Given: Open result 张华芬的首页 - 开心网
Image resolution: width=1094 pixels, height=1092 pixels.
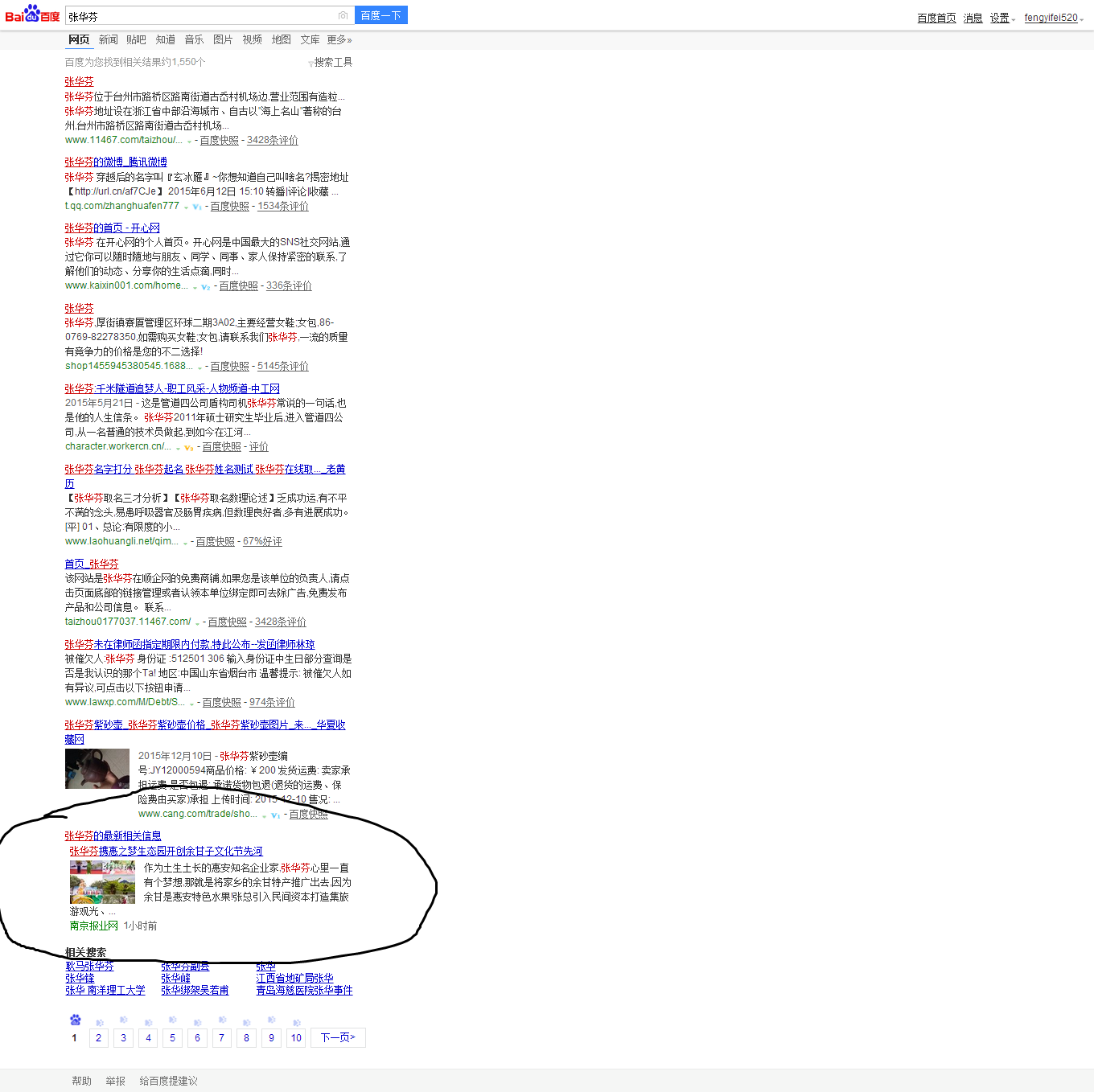Looking at the screenshot, I should click(112, 228).
